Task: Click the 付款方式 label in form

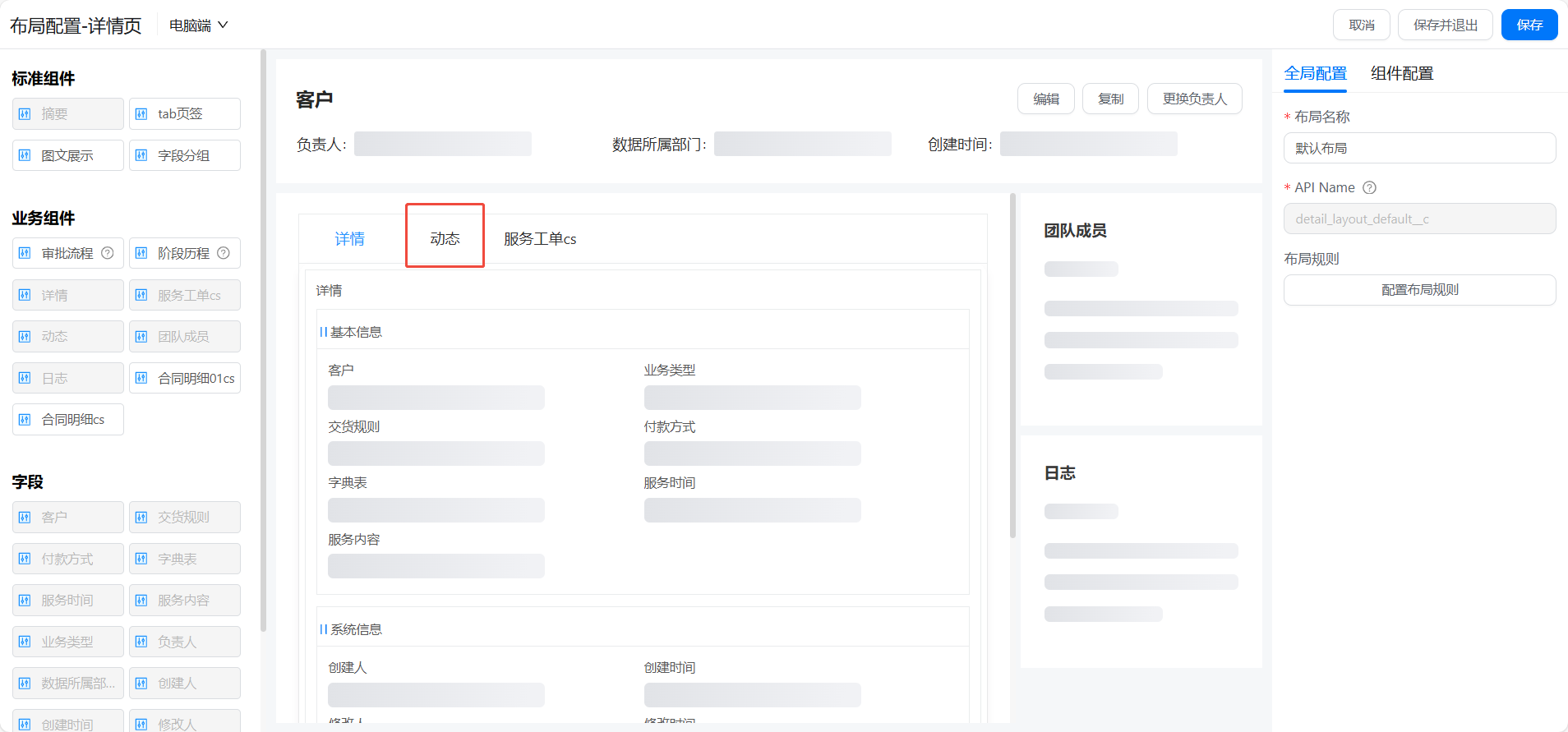Action: (x=670, y=427)
